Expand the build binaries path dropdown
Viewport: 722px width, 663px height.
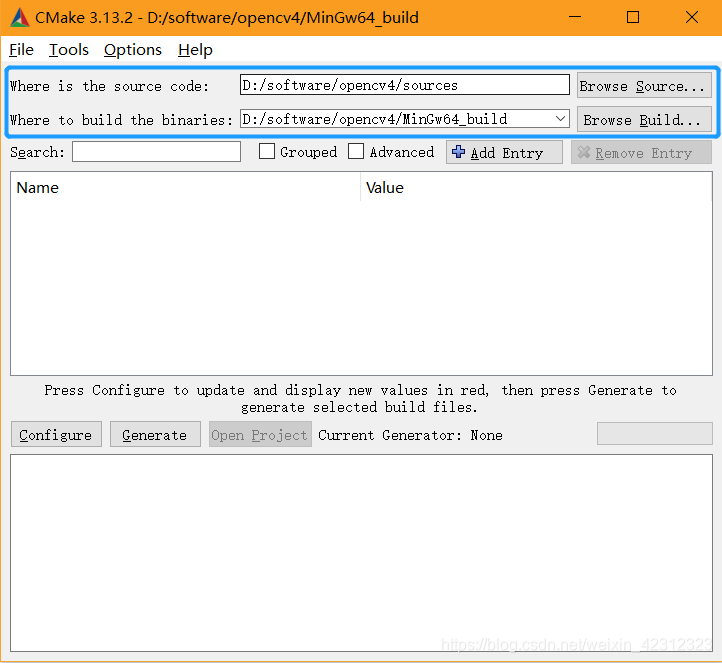click(560, 119)
